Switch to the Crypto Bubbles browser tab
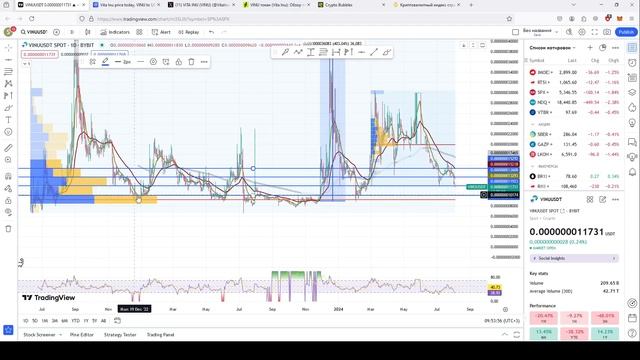Image resolution: width=640 pixels, height=360 pixels. [351, 5]
